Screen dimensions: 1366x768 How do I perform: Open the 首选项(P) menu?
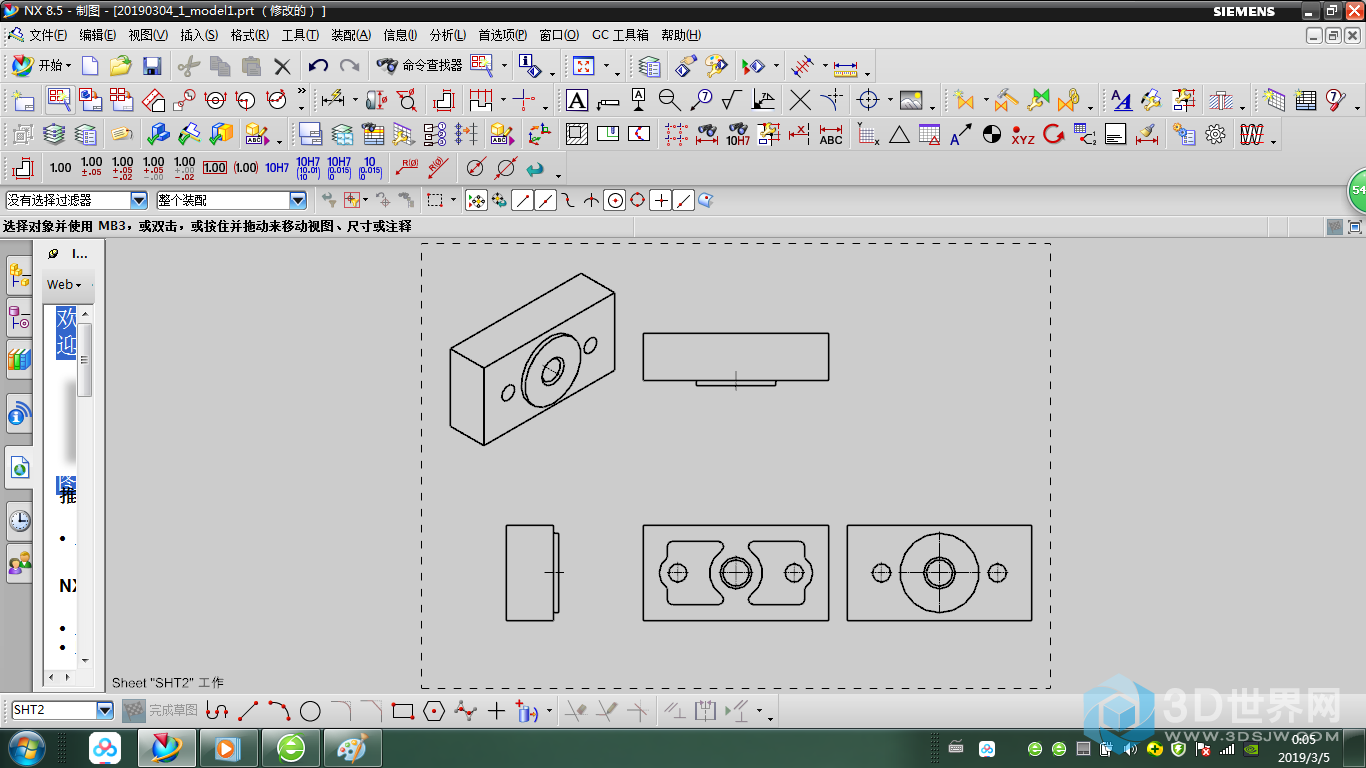pyautogui.click(x=503, y=35)
